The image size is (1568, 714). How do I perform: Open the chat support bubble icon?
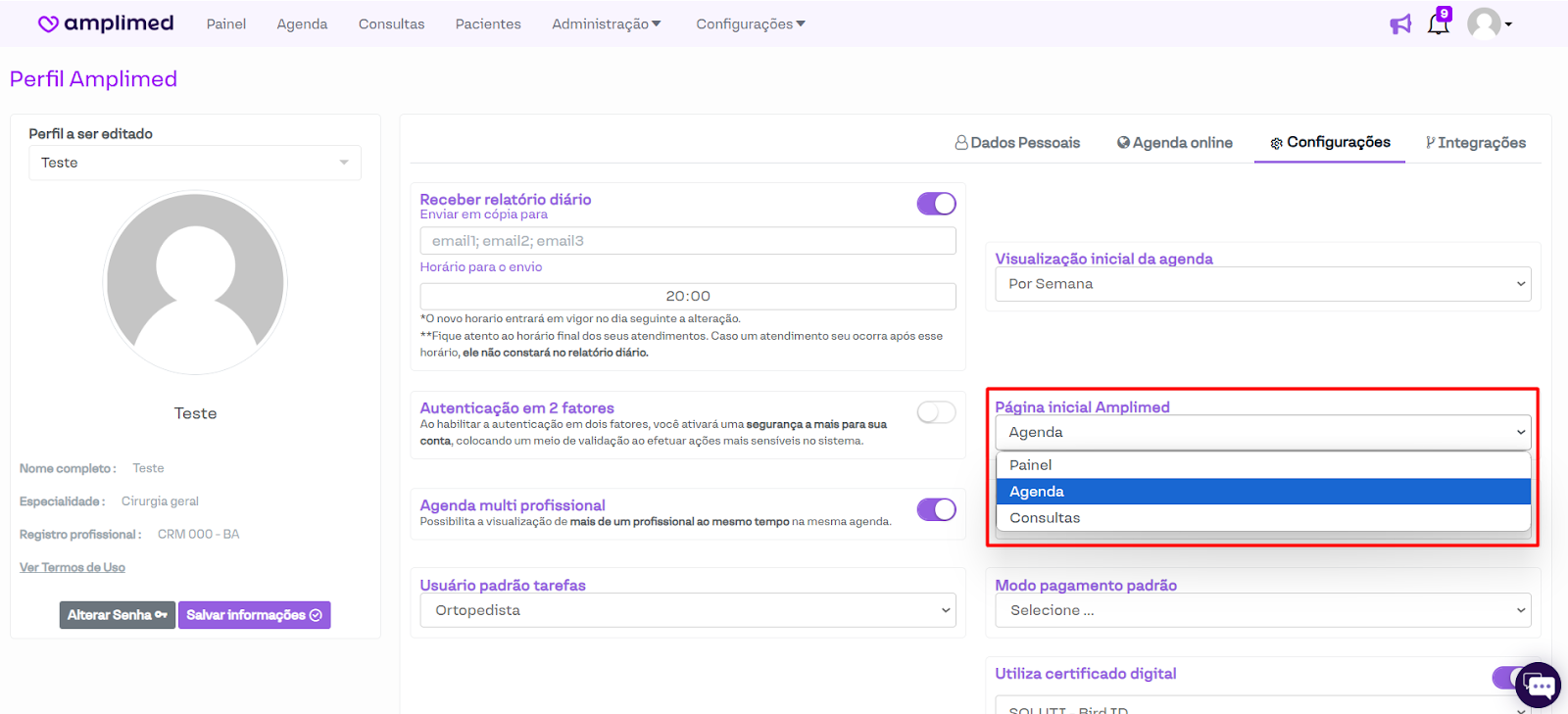click(1538, 686)
